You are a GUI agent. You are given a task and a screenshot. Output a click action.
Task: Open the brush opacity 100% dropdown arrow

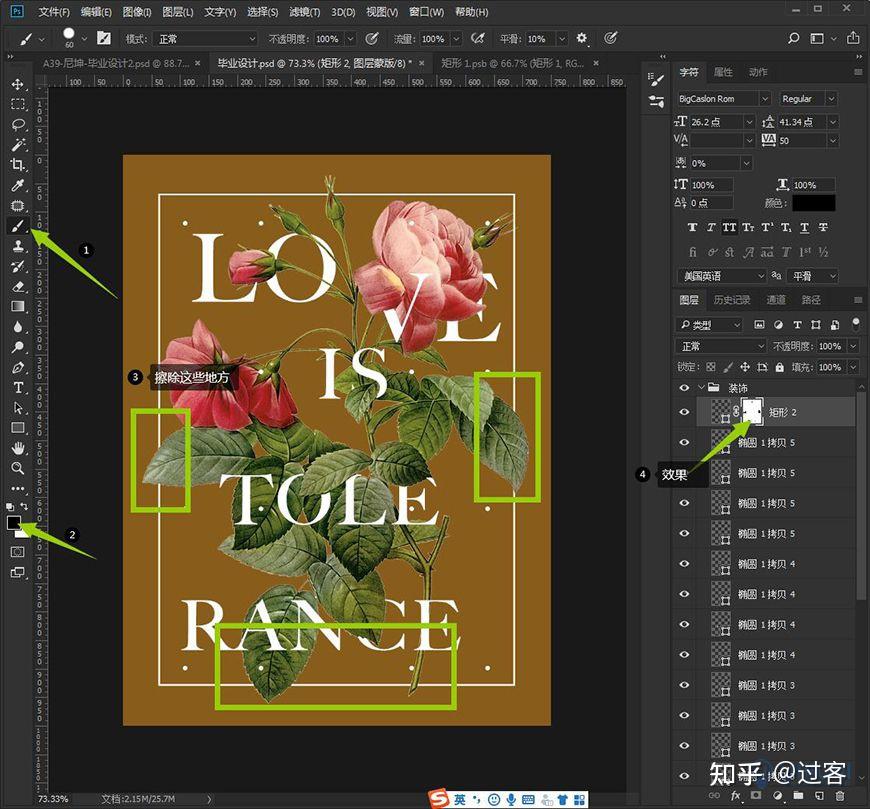tap(351, 39)
